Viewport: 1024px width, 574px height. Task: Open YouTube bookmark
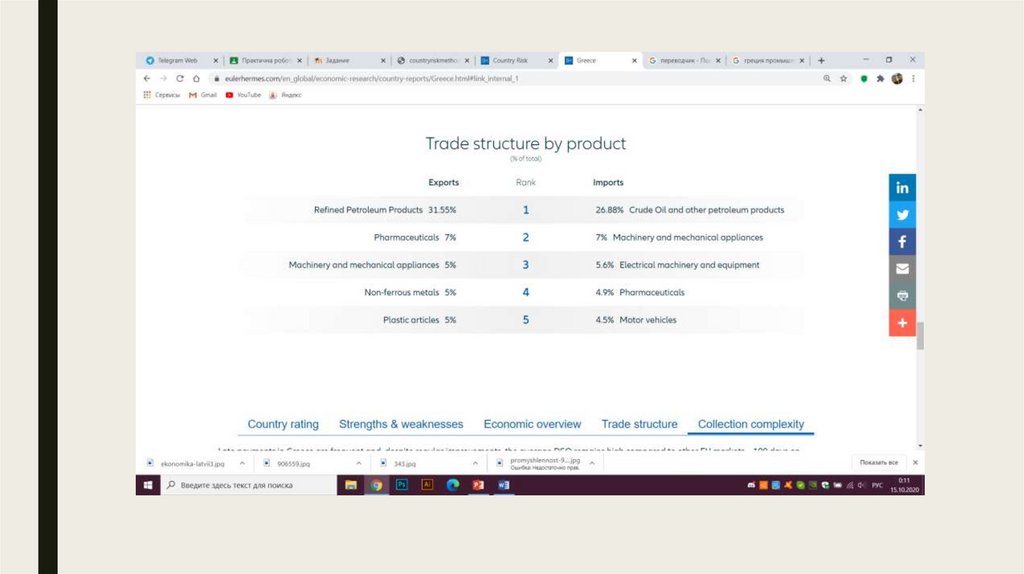[x=243, y=95]
